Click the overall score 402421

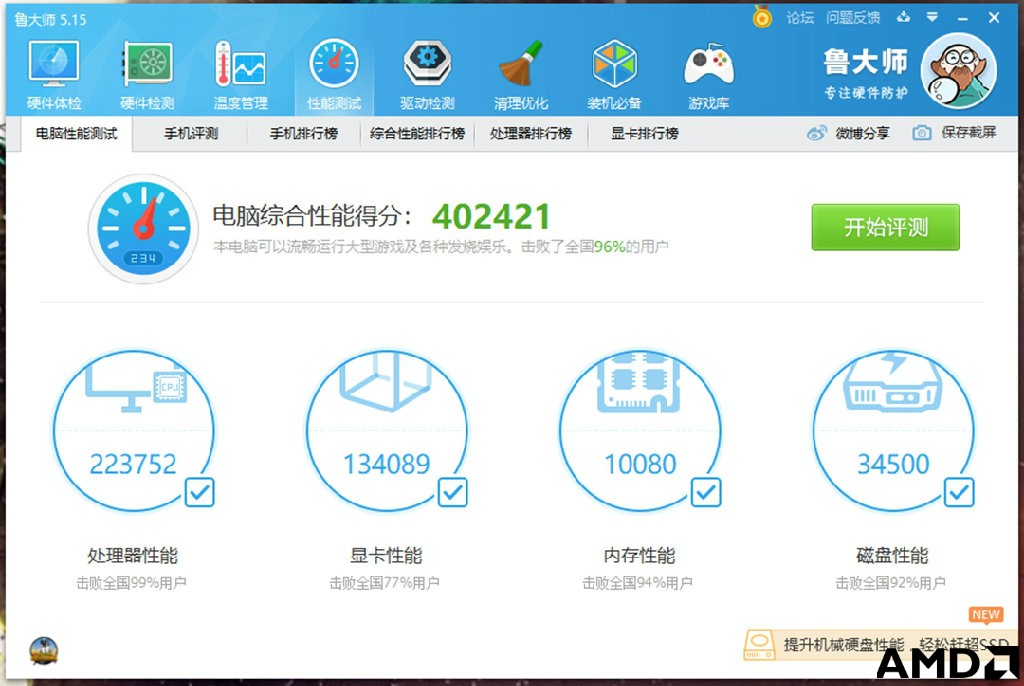coord(491,217)
